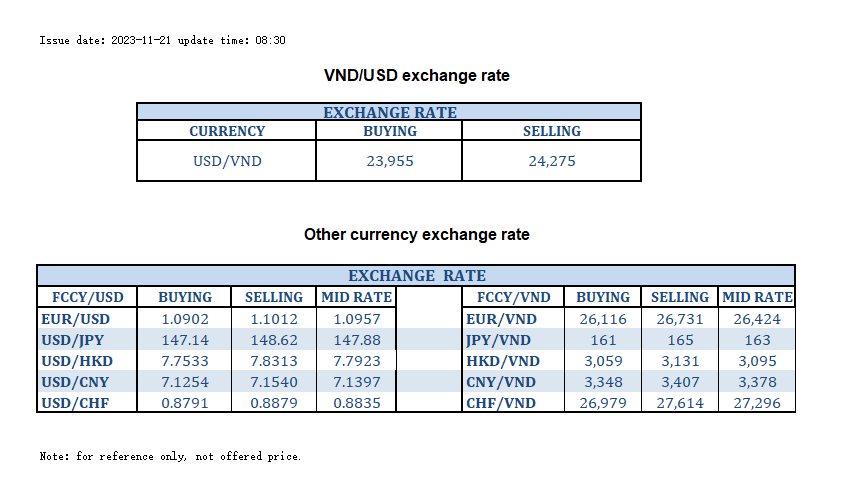The height and width of the screenshot is (491, 842).
Task: Select the EUR/USD row label
Action: [x=75, y=319]
